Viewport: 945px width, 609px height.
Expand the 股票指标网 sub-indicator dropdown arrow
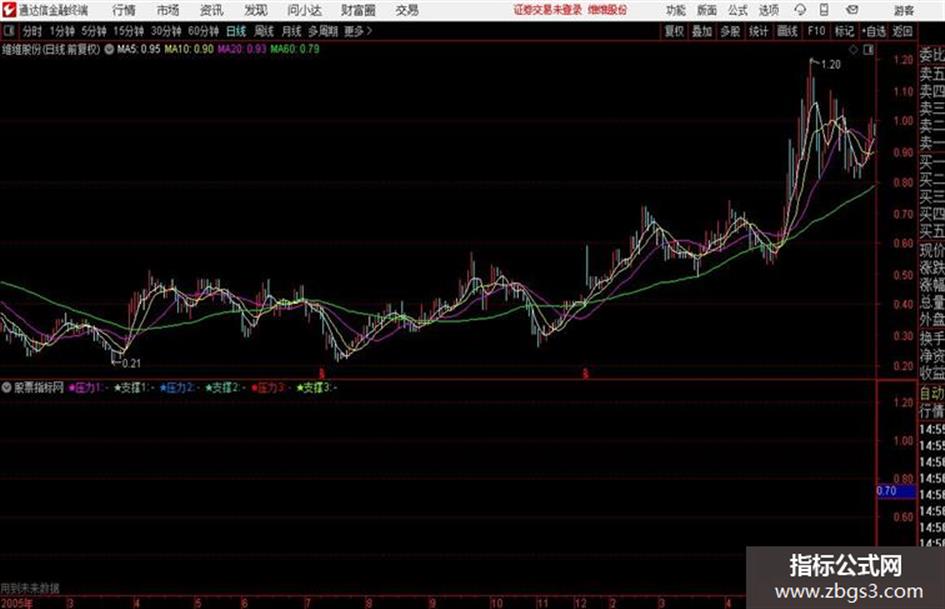click(7, 388)
